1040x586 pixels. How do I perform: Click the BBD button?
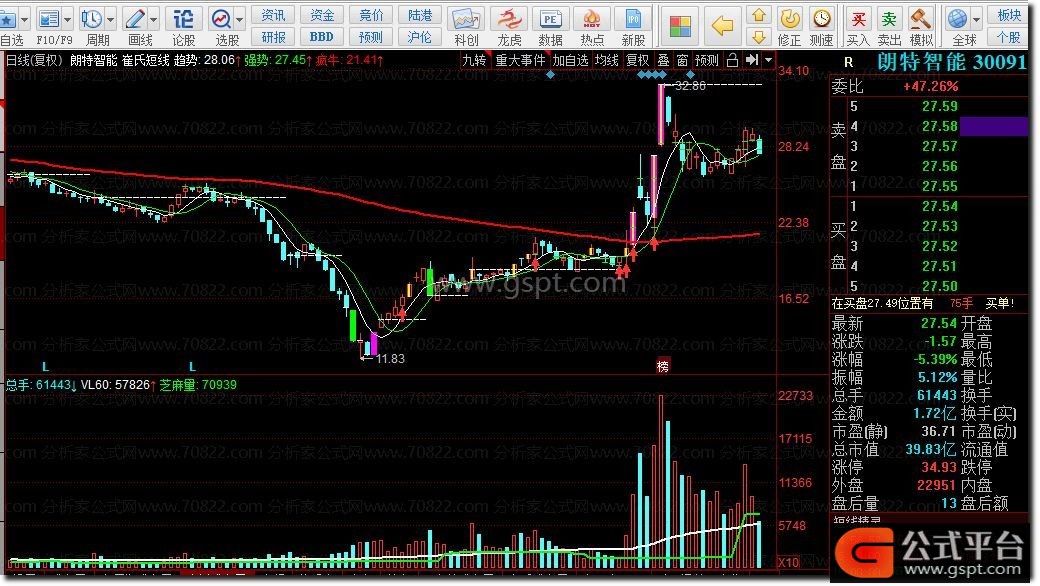(x=322, y=36)
